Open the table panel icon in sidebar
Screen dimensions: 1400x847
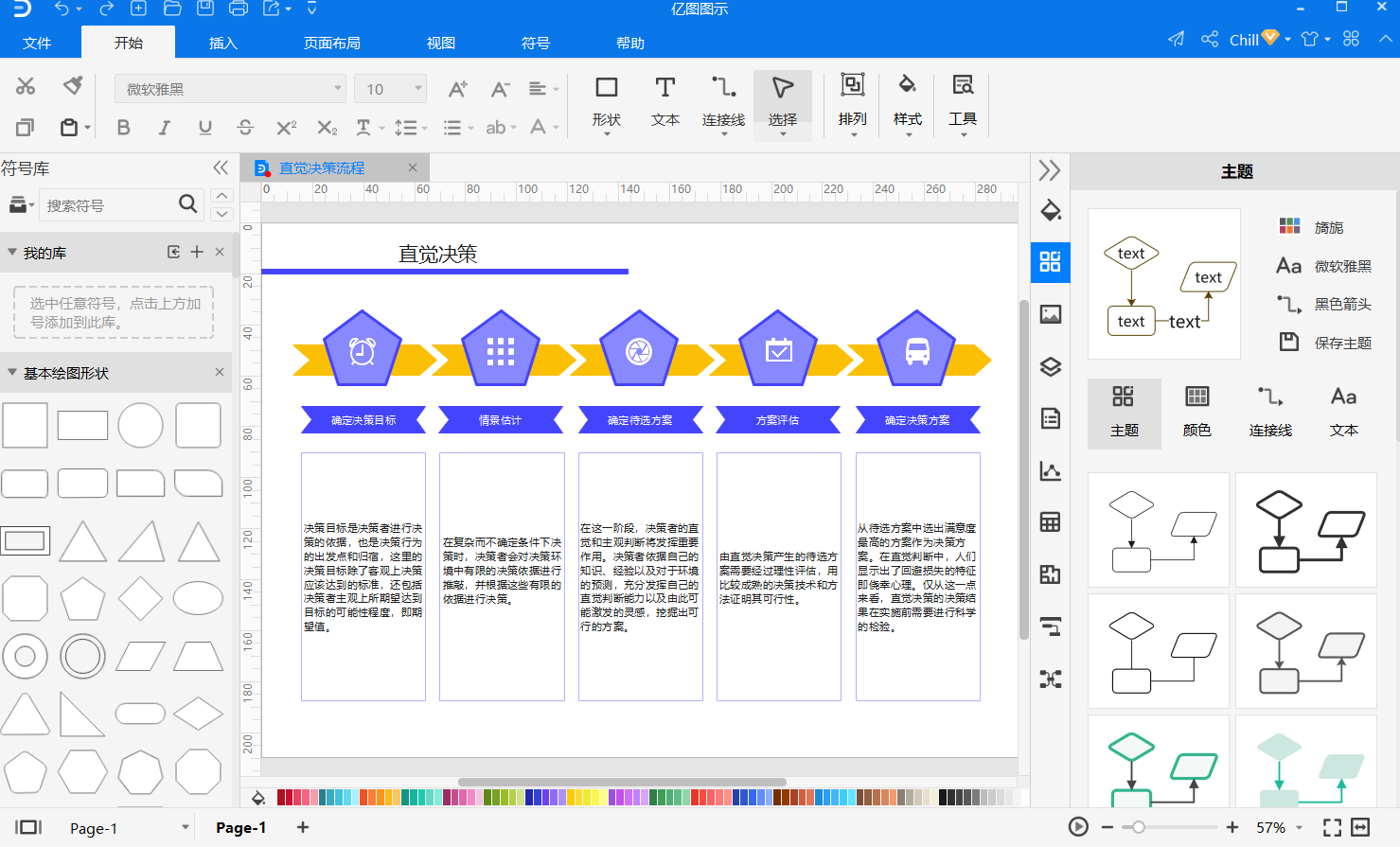pos(1051,522)
